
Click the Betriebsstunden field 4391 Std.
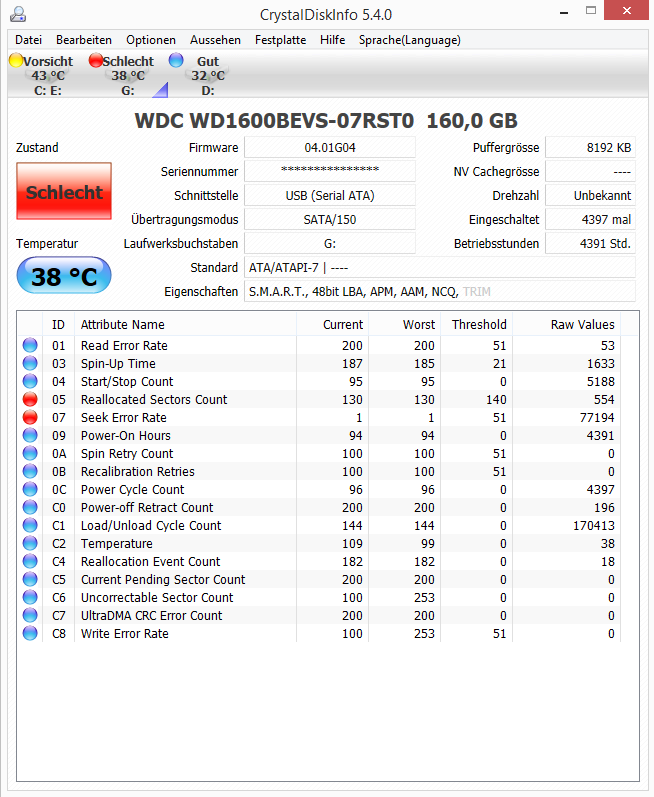(x=590, y=243)
